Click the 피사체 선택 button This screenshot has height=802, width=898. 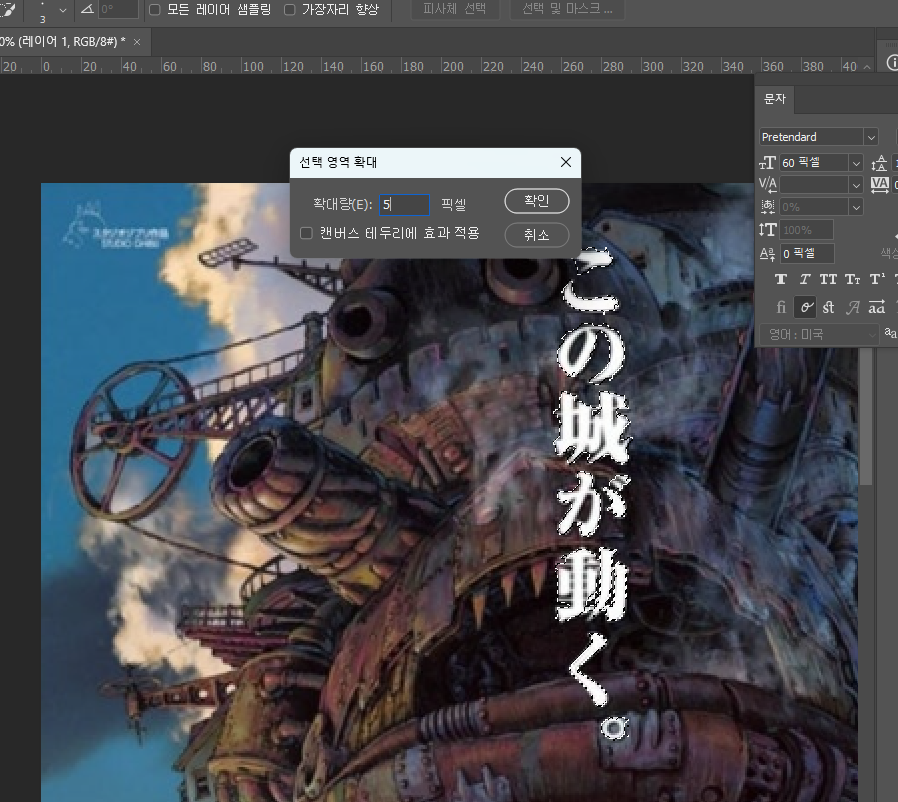[454, 9]
